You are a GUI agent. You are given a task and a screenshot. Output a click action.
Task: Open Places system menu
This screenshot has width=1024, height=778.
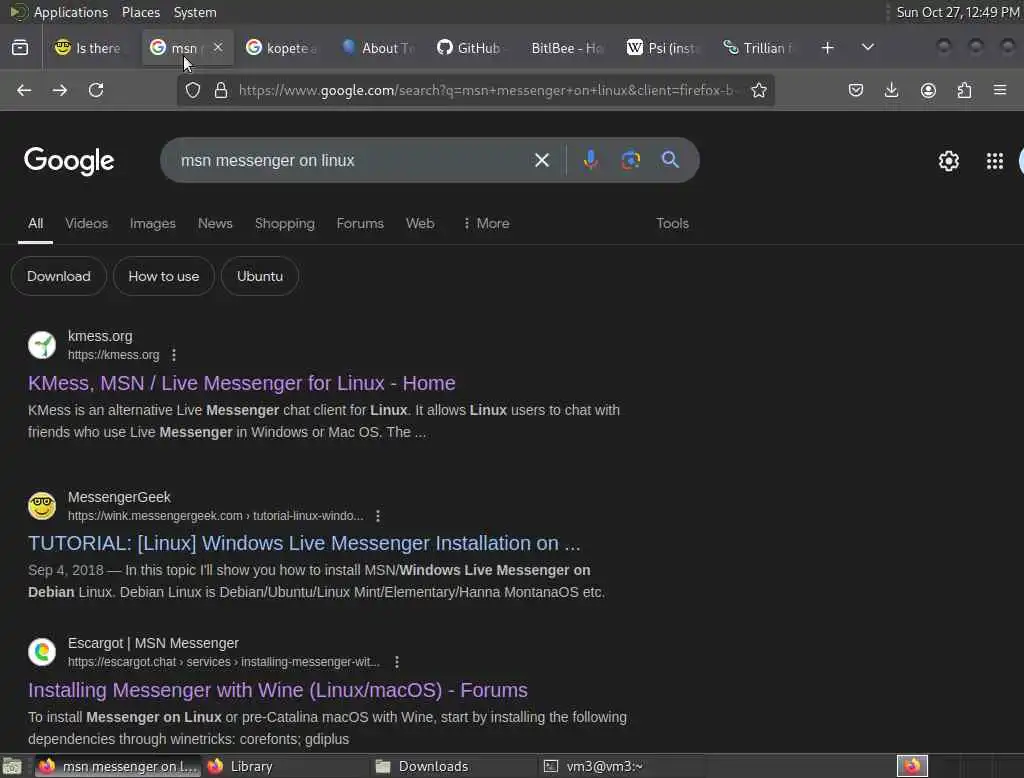(140, 12)
